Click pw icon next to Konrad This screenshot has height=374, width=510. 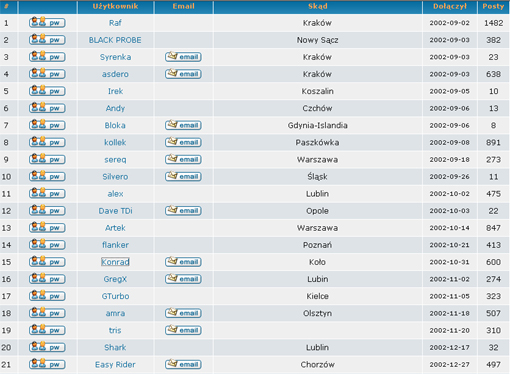(x=47, y=262)
